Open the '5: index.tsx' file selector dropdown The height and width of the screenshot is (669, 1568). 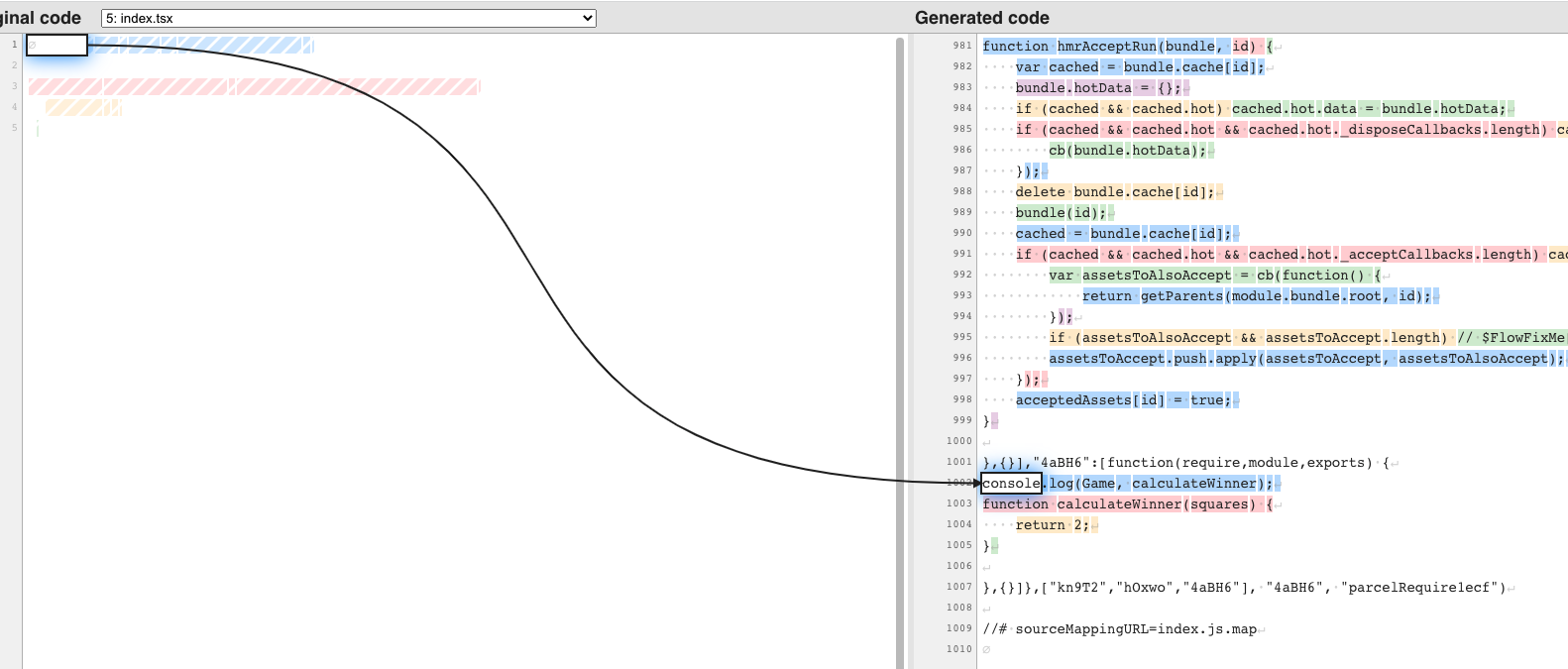[349, 18]
